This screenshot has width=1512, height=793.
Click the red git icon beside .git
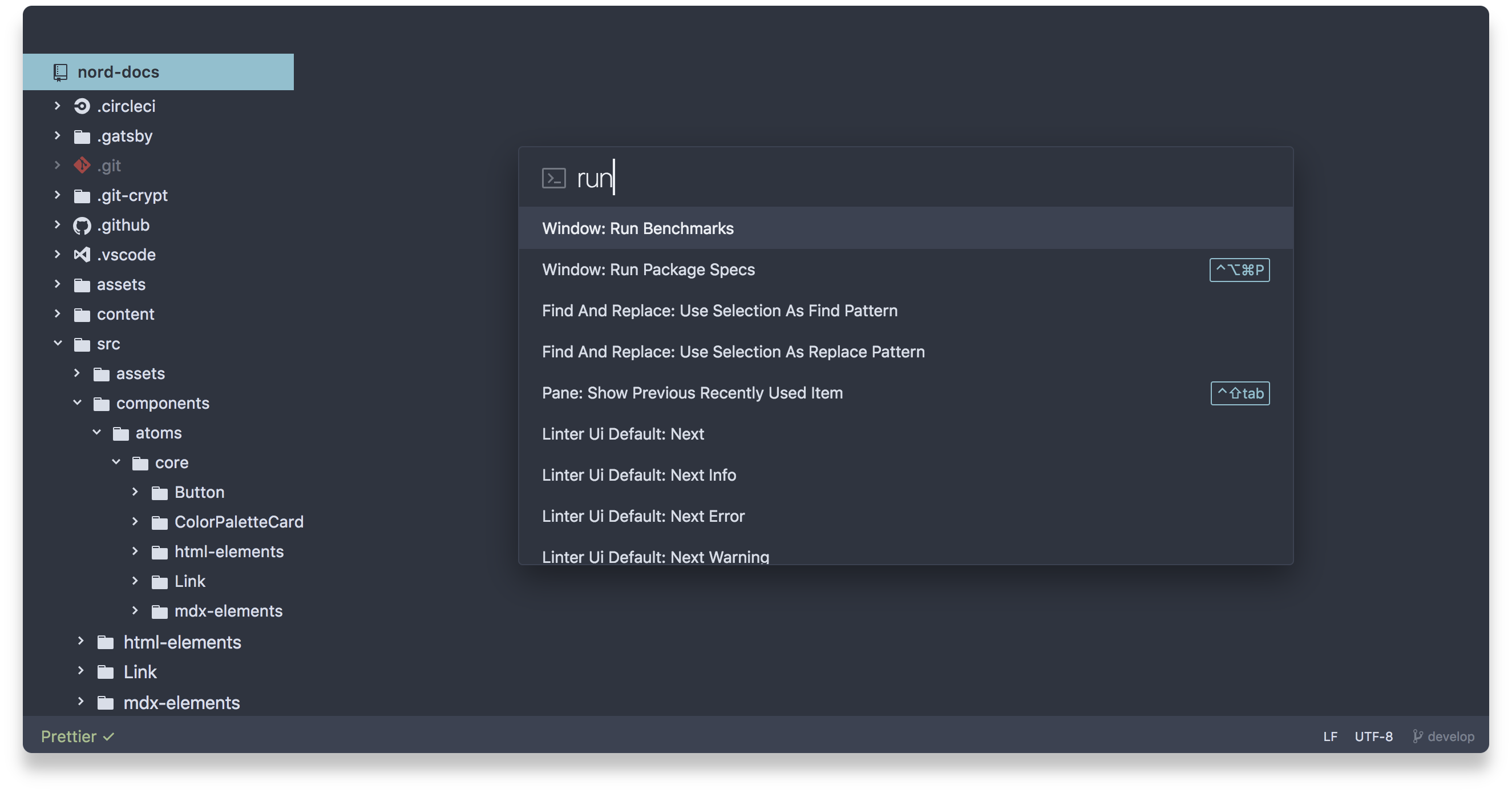pyautogui.click(x=82, y=166)
